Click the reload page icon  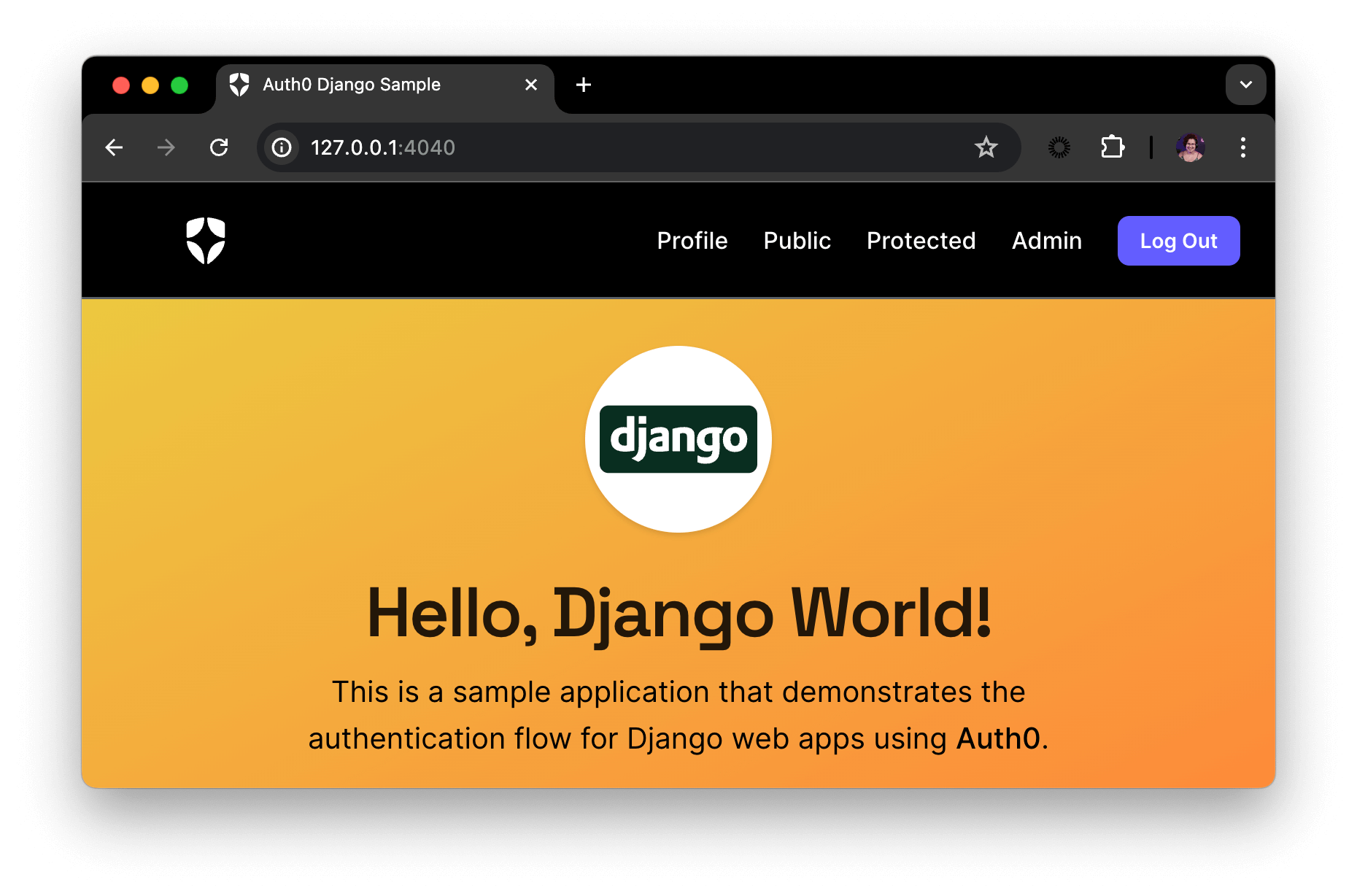click(220, 147)
